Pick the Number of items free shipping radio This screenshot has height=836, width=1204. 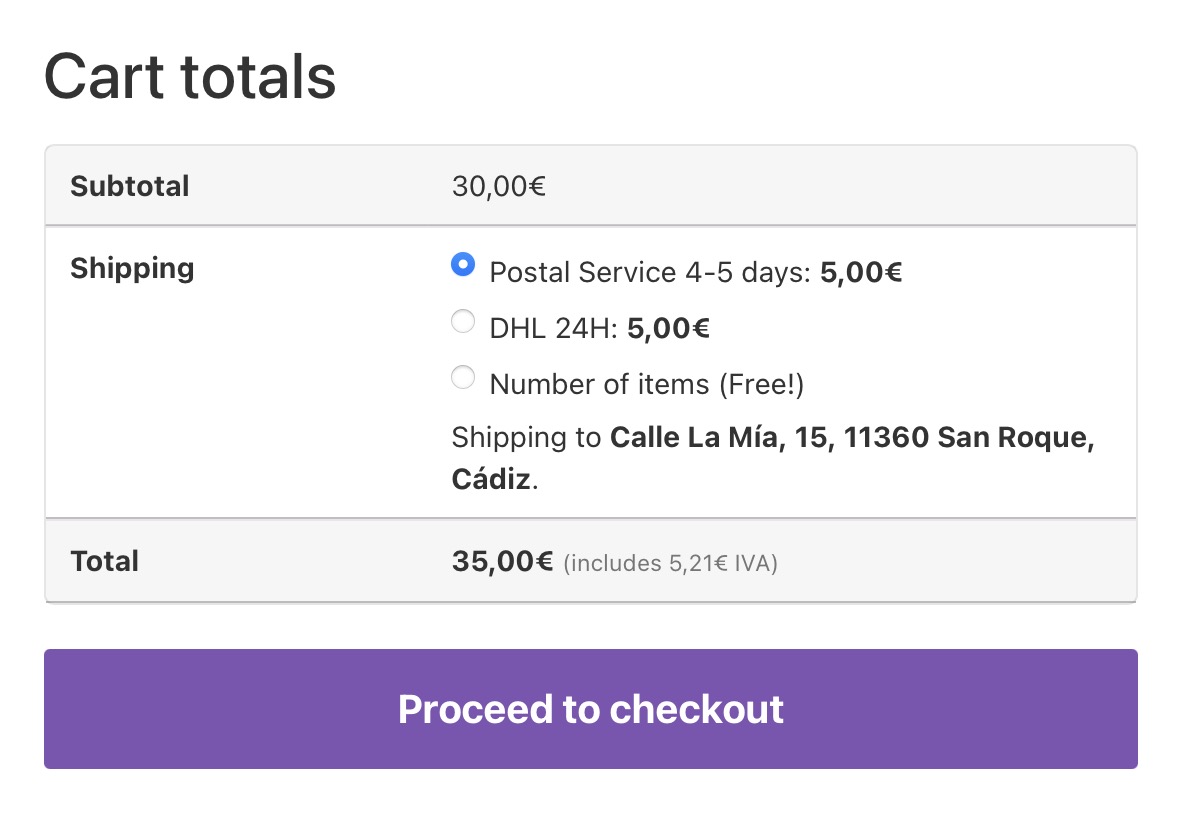point(463,378)
